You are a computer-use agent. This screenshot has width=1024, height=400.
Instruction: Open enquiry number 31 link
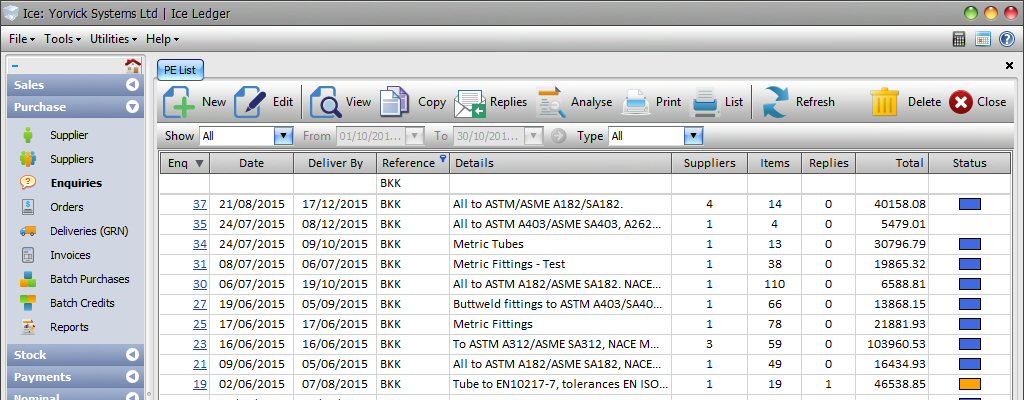200,264
